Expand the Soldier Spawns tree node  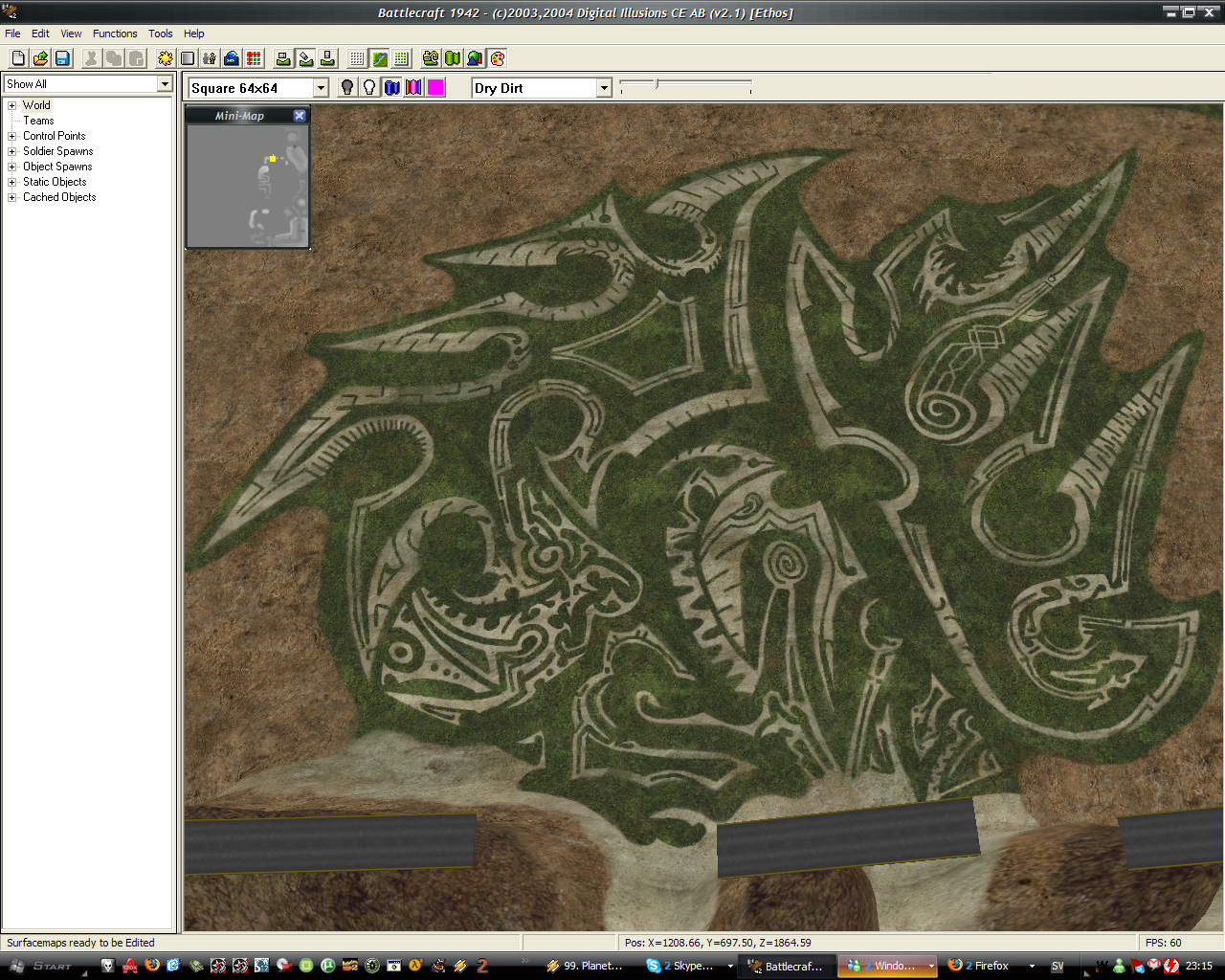tap(12, 151)
